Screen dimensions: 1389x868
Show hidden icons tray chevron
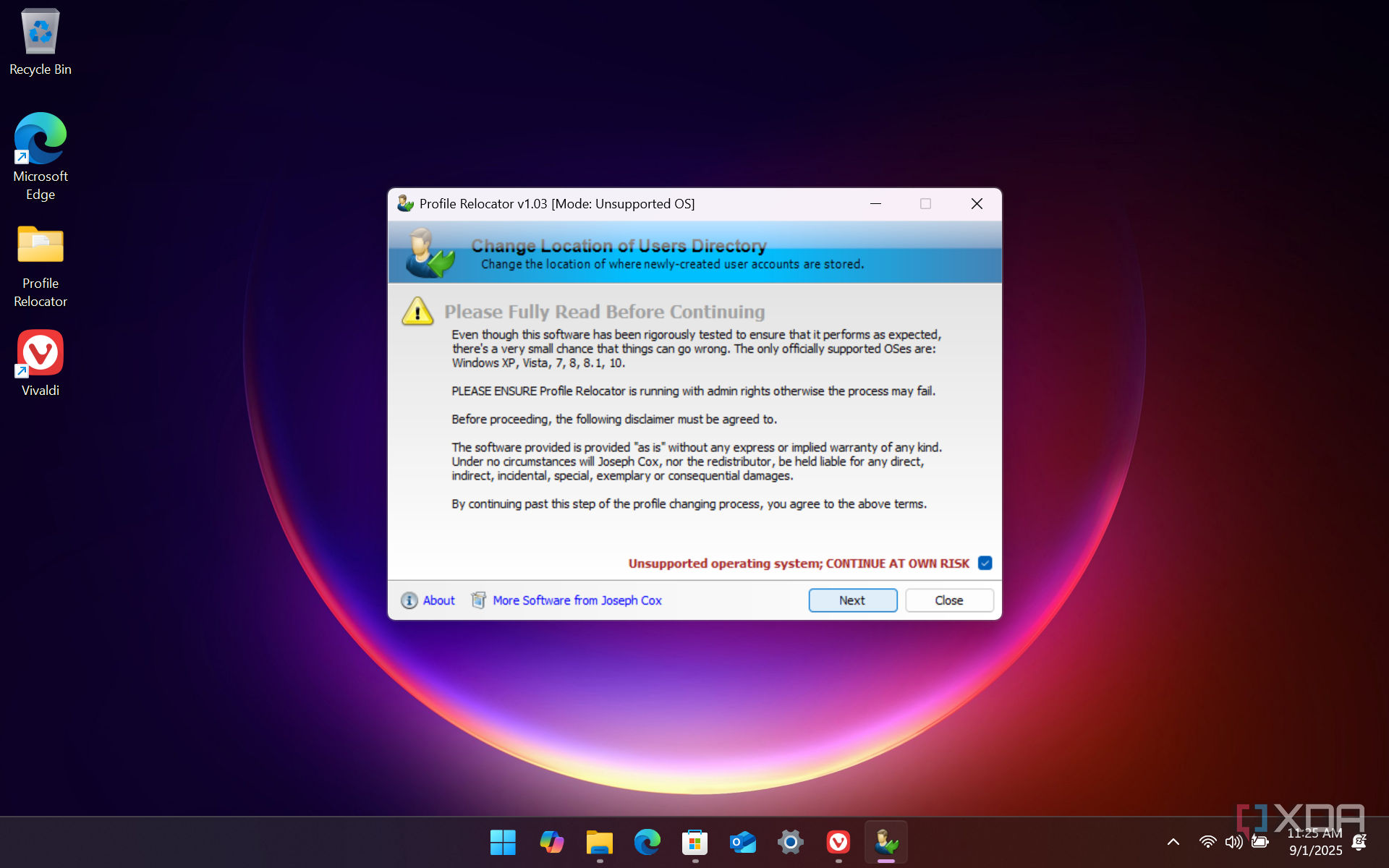(x=1173, y=842)
